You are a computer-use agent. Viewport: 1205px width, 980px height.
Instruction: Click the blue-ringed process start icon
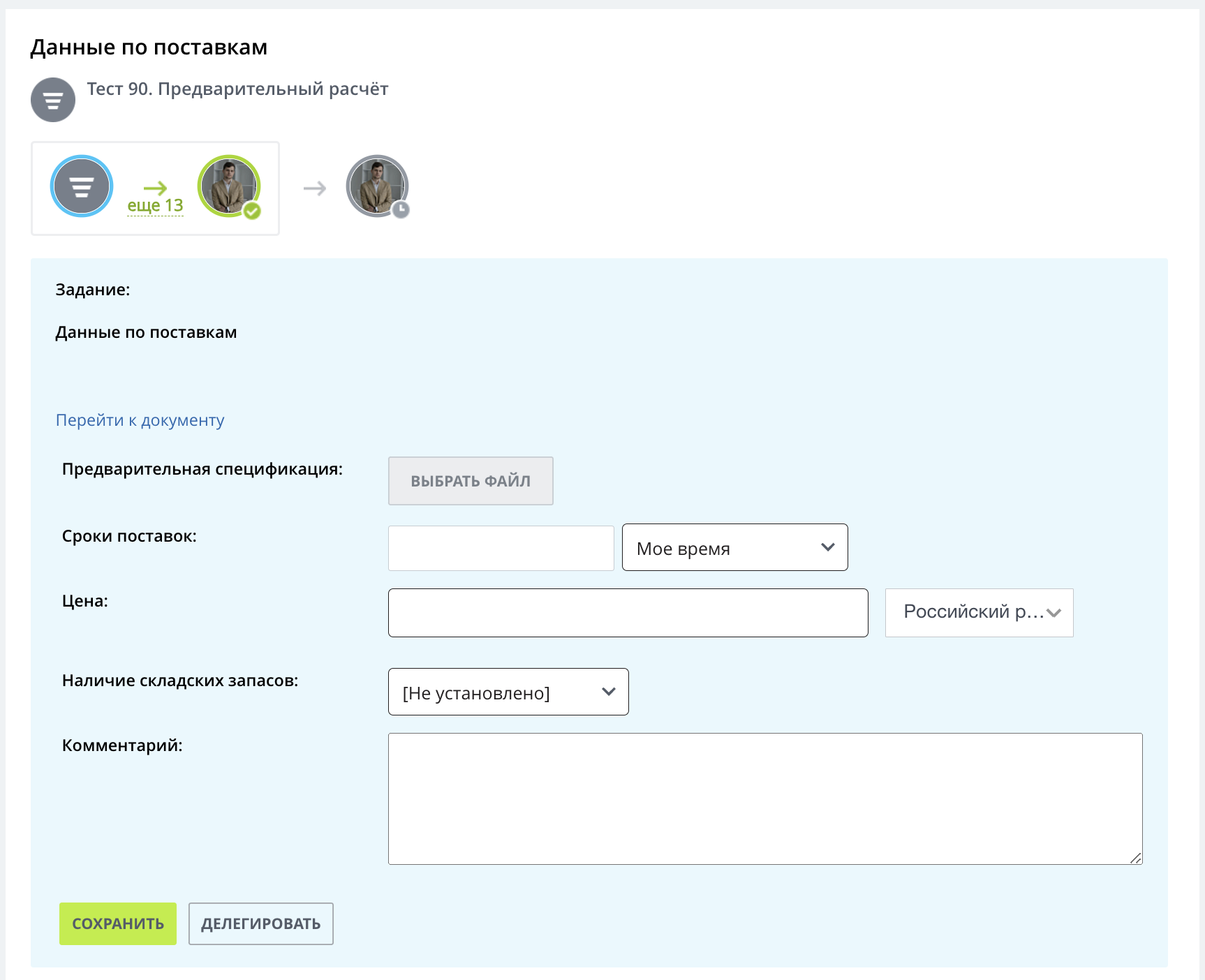[x=82, y=186]
